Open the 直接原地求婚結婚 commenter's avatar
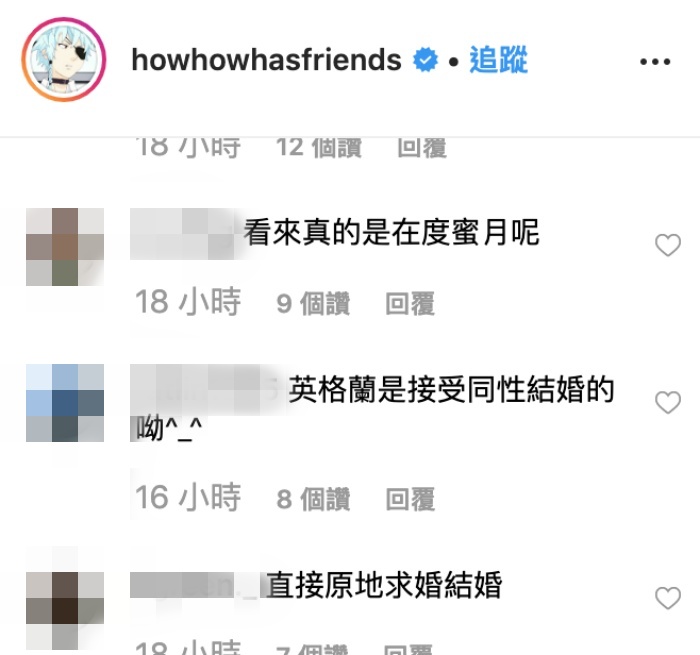The image size is (700, 655). tap(65, 598)
